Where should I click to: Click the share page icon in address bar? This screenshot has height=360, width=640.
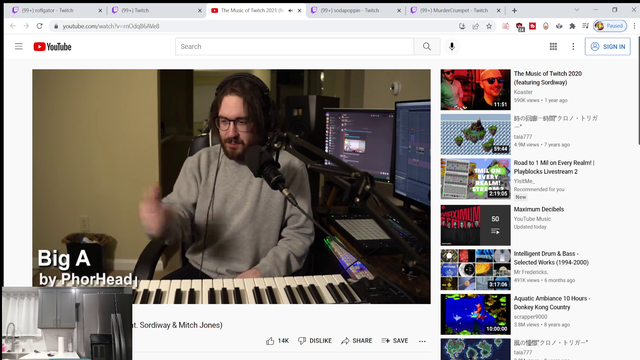point(476,26)
